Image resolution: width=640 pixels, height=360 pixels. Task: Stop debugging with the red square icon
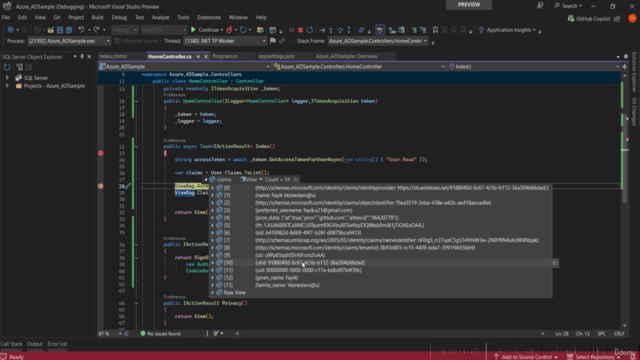click(x=300, y=30)
